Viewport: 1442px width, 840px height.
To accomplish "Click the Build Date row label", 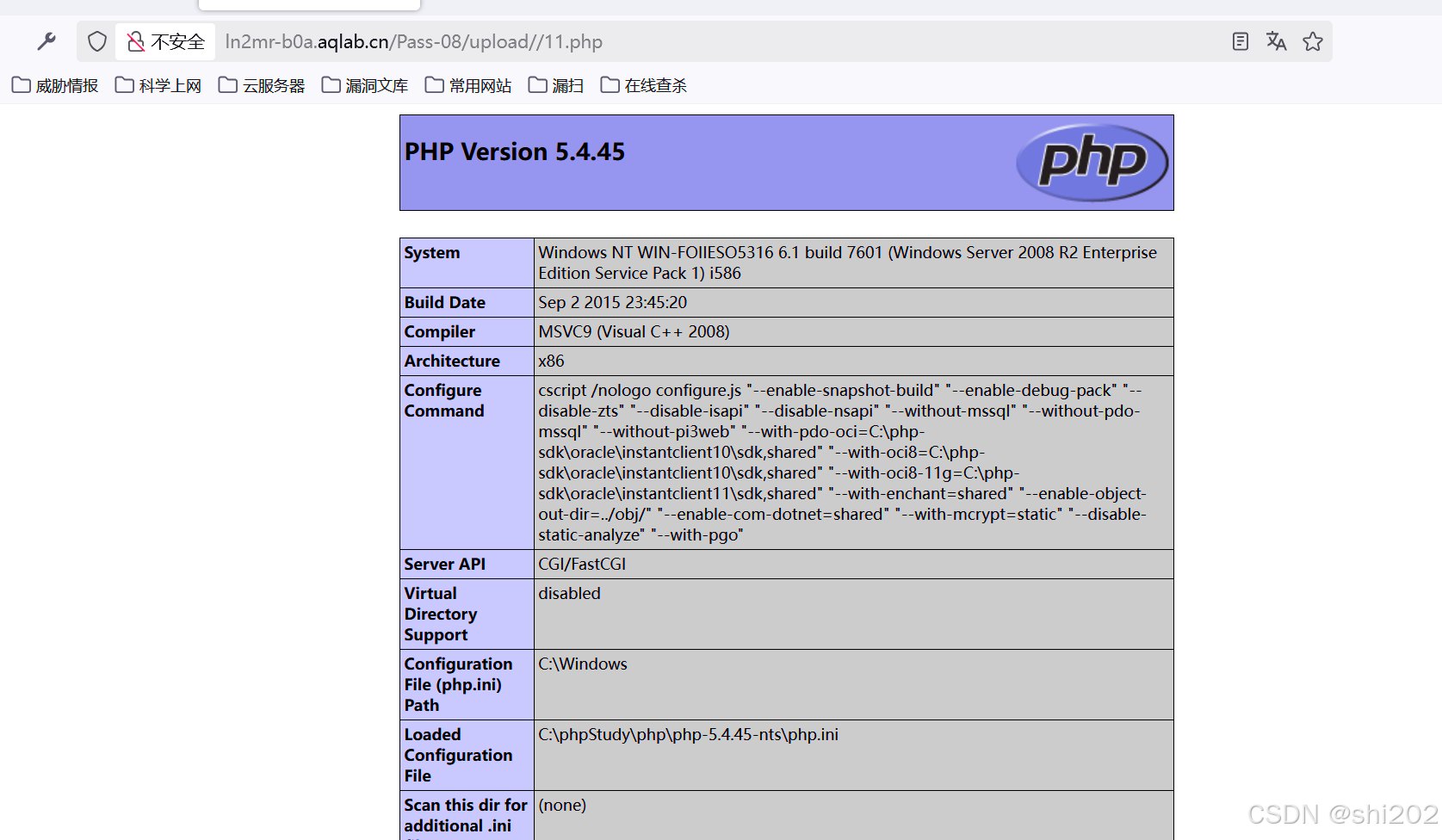I will click(x=445, y=303).
